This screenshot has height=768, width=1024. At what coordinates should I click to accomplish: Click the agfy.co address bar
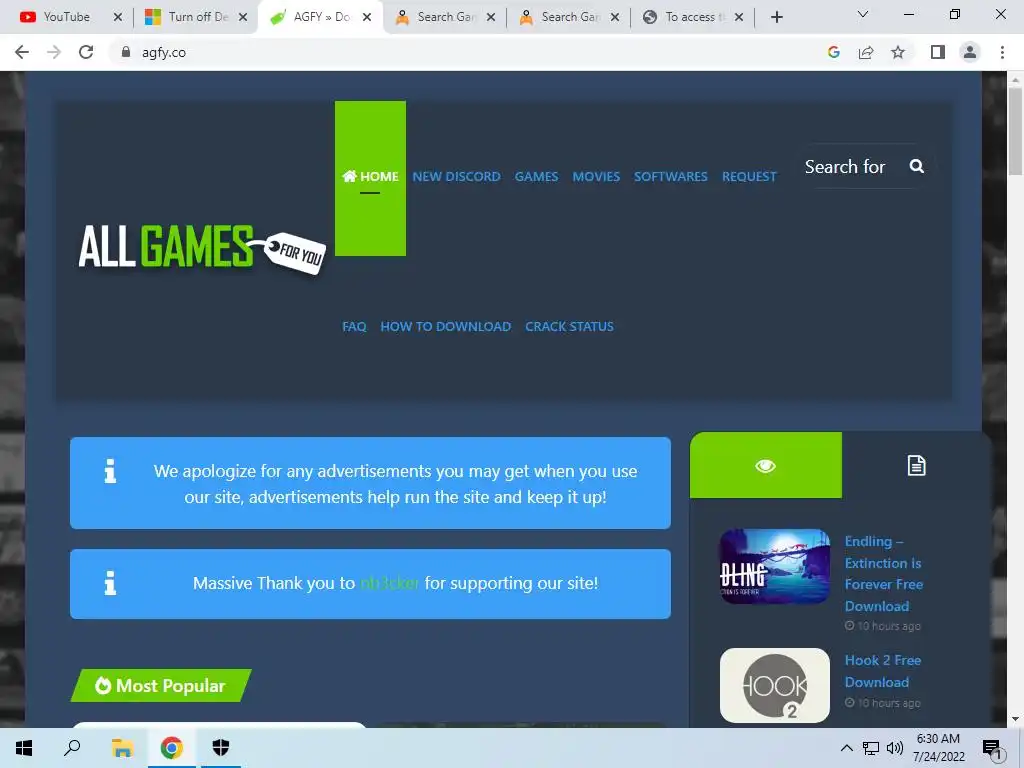point(470,52)
